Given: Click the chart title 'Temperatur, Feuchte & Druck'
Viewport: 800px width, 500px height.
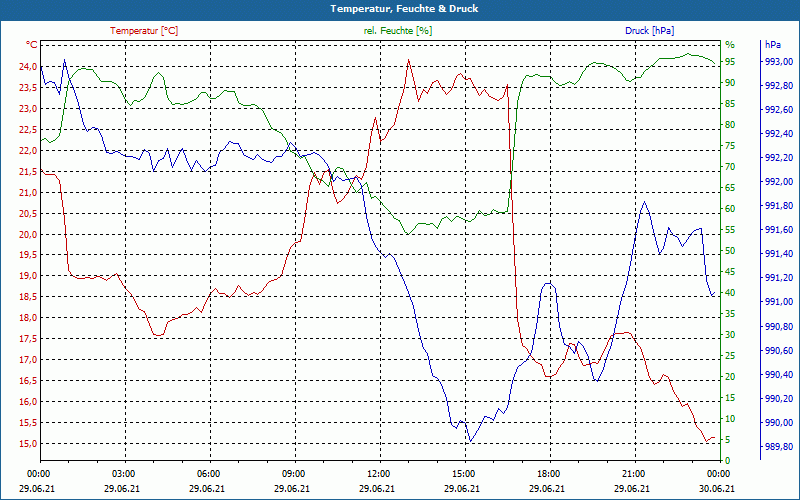Looking at the screenshot, I should (x=404, y=9).
